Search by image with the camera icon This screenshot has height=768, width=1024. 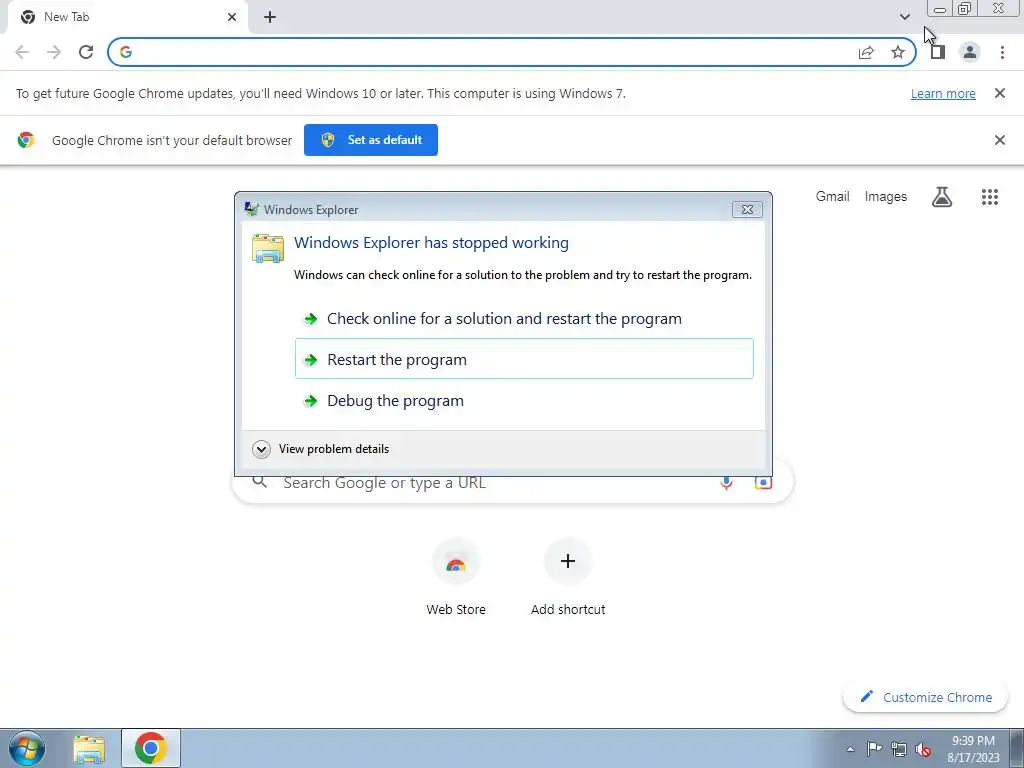click(763, 483)
